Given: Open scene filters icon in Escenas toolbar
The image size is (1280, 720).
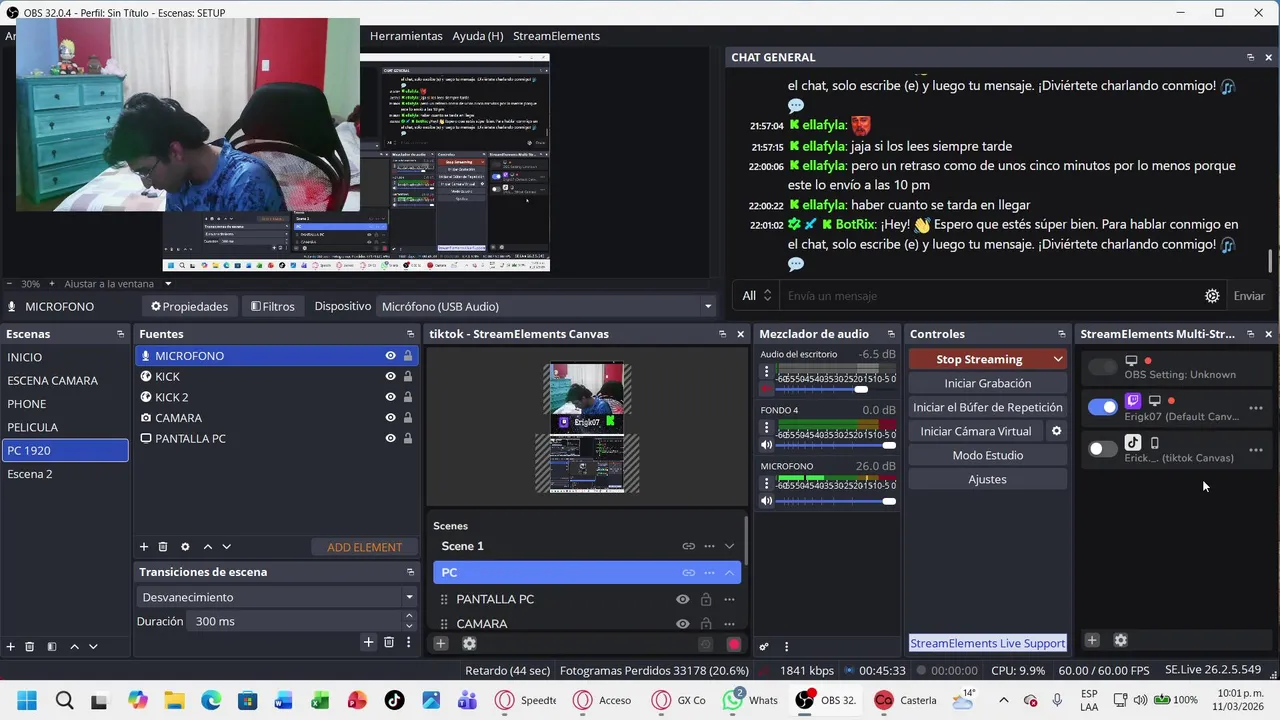Looking at the screenshot, I should click(x=52, y=647).
